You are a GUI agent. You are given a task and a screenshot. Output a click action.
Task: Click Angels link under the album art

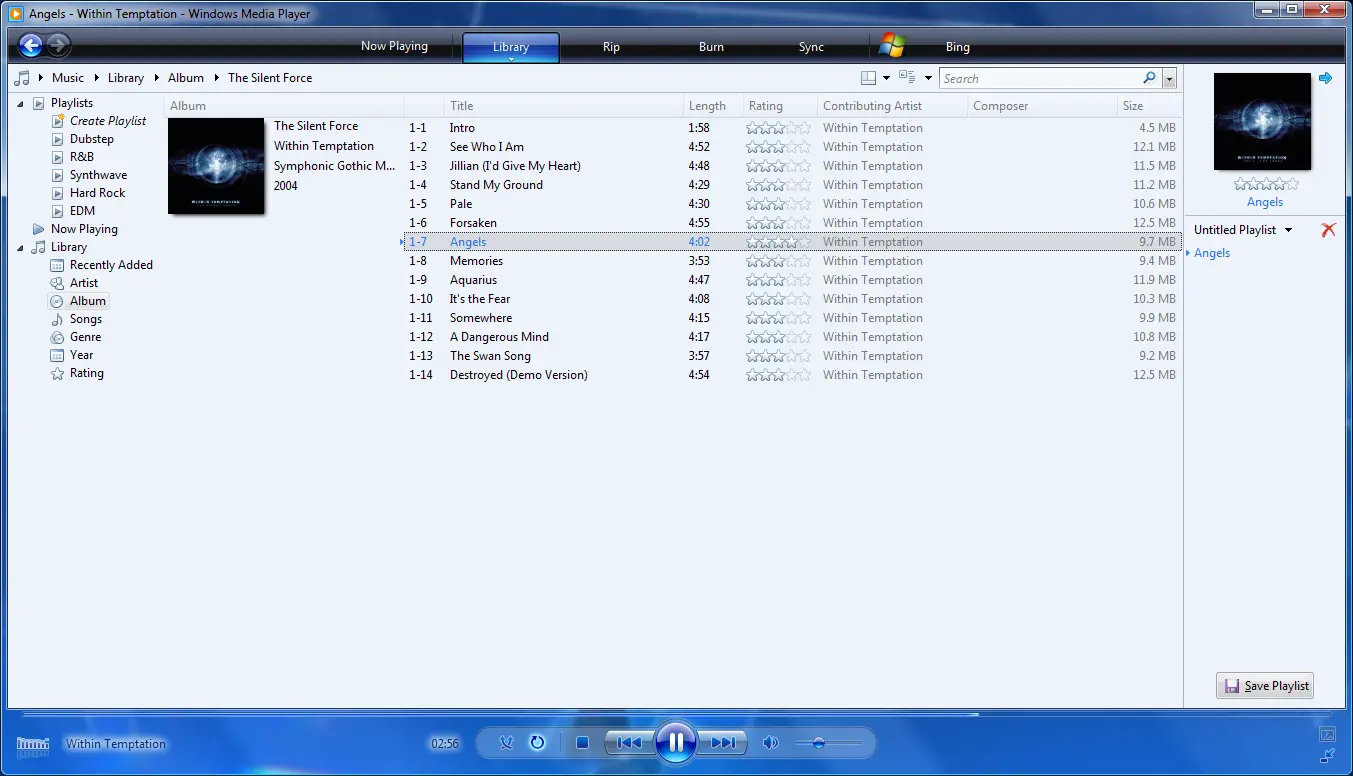pos(1265,202)
